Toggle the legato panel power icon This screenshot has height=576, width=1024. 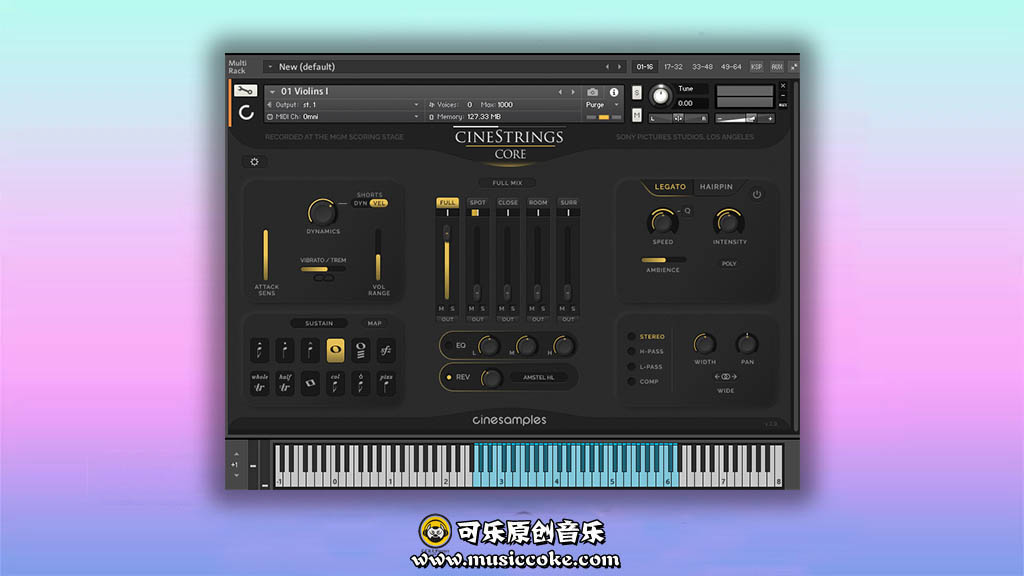[757, 195]
